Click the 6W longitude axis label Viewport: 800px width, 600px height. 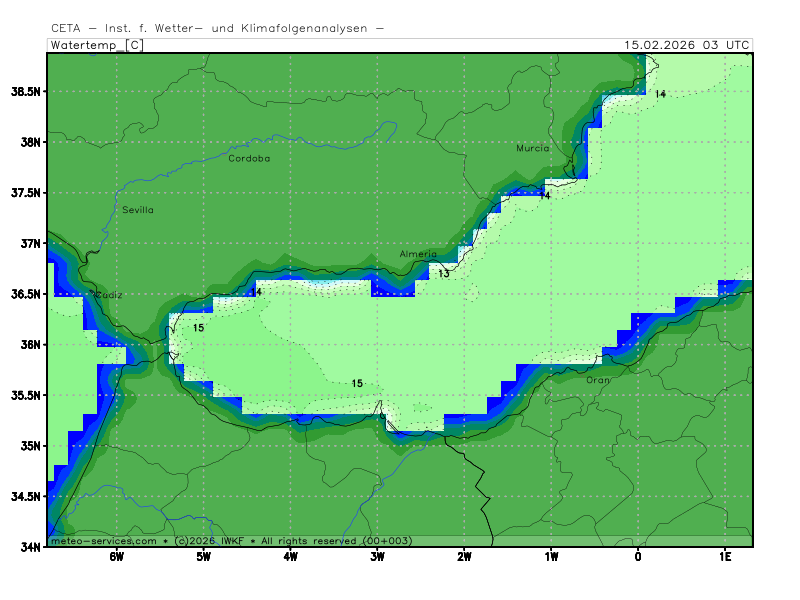116,557
